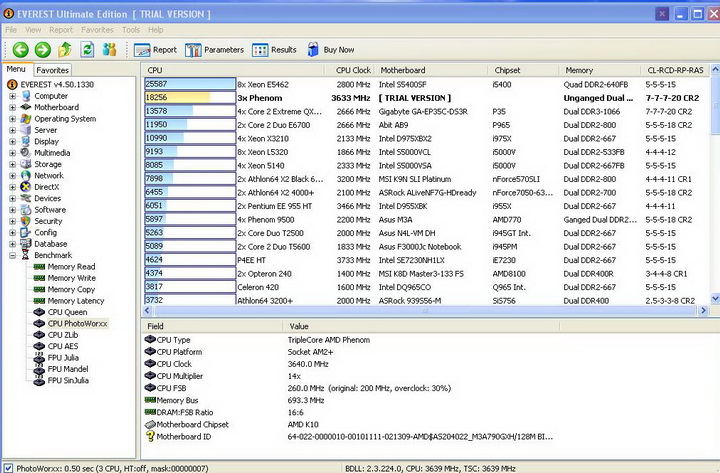Click the Security shield icon
This screenshot has width=720, height=473.
point(26,221)
